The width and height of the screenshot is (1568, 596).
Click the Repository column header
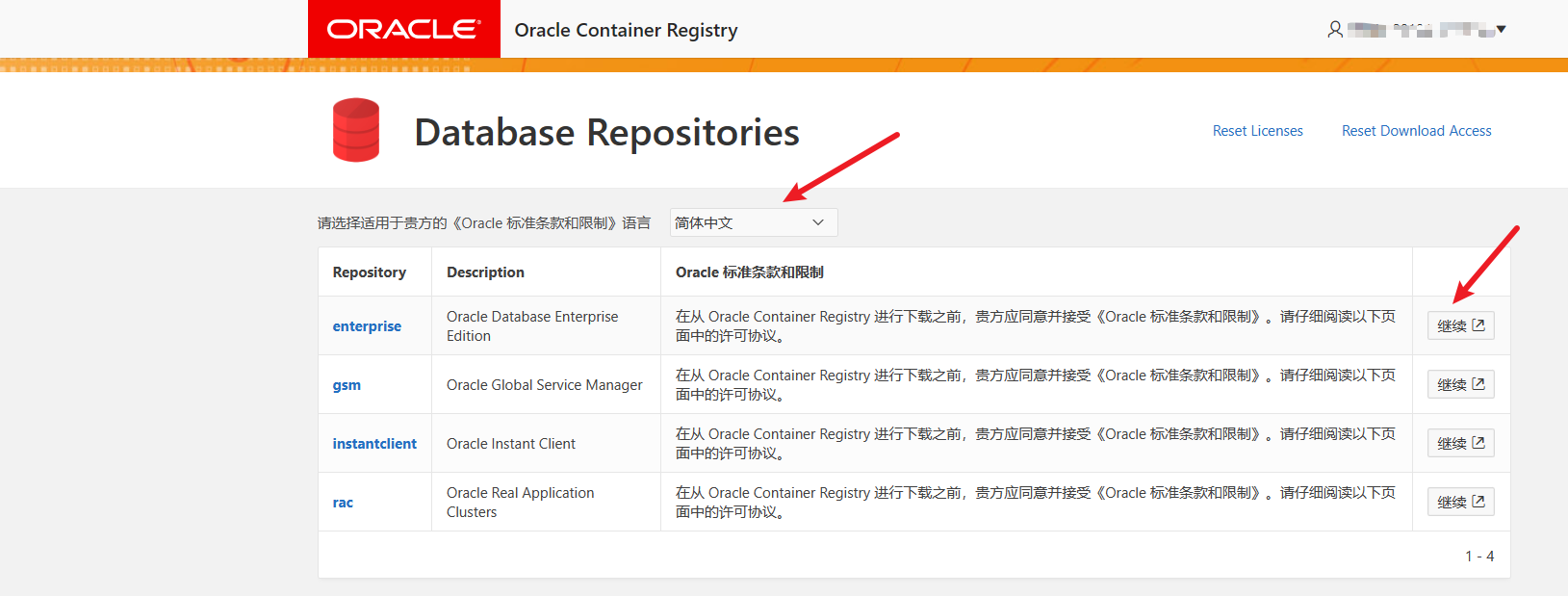point(370,272)
